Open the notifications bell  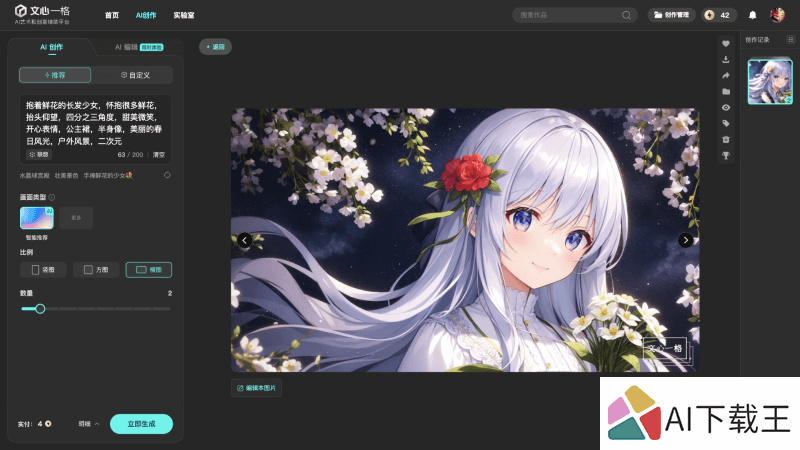tap(753, 15)
